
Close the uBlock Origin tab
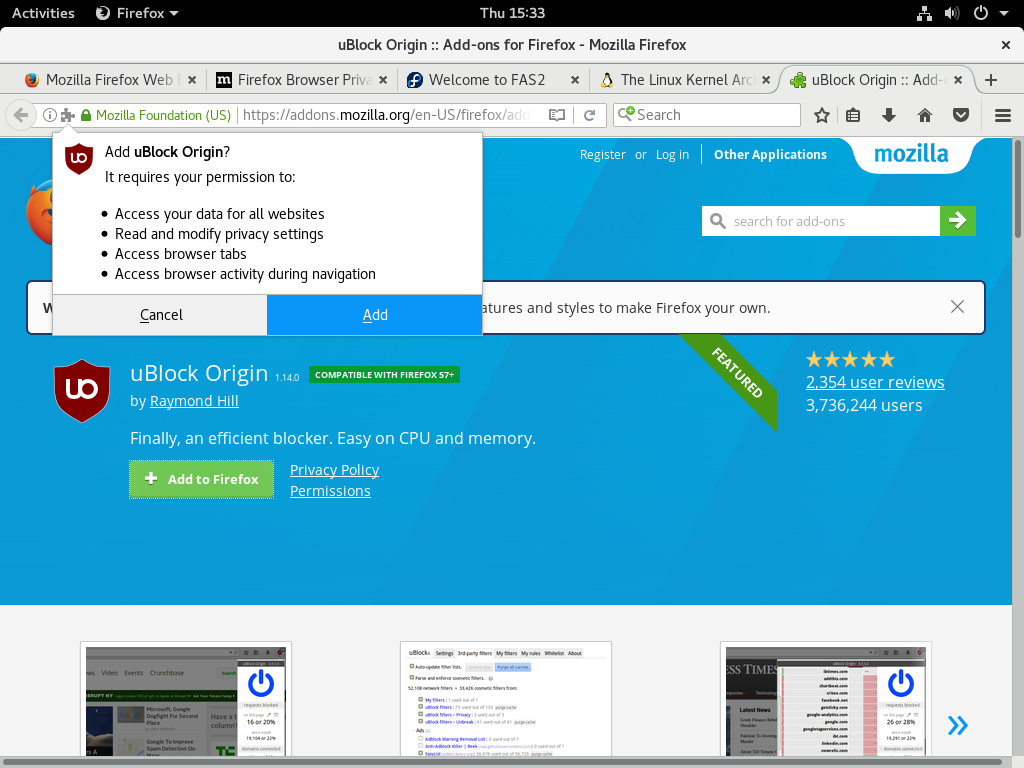pos(958,80)
